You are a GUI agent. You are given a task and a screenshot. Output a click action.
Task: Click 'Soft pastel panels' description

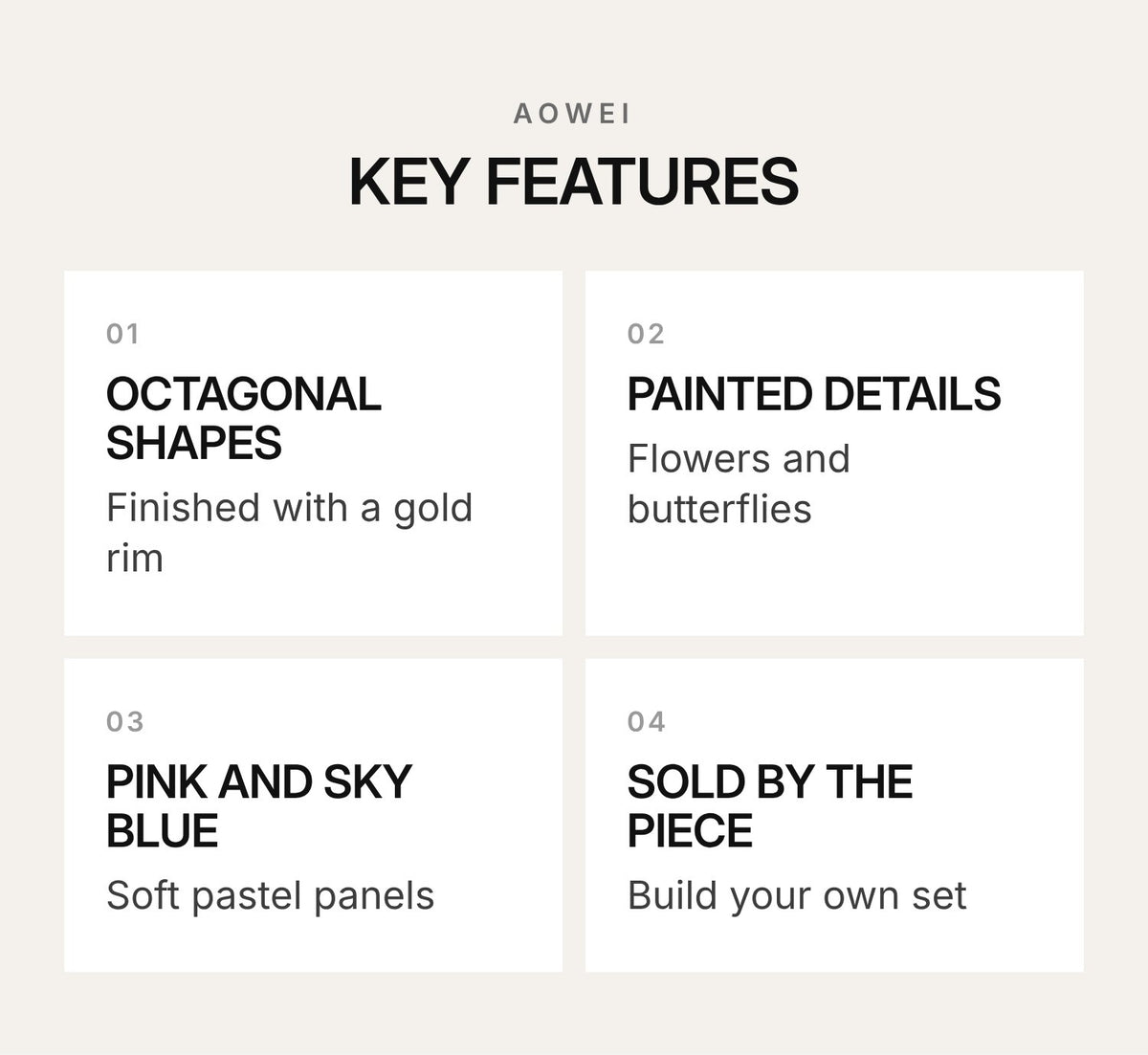click(x=271, y=896)
